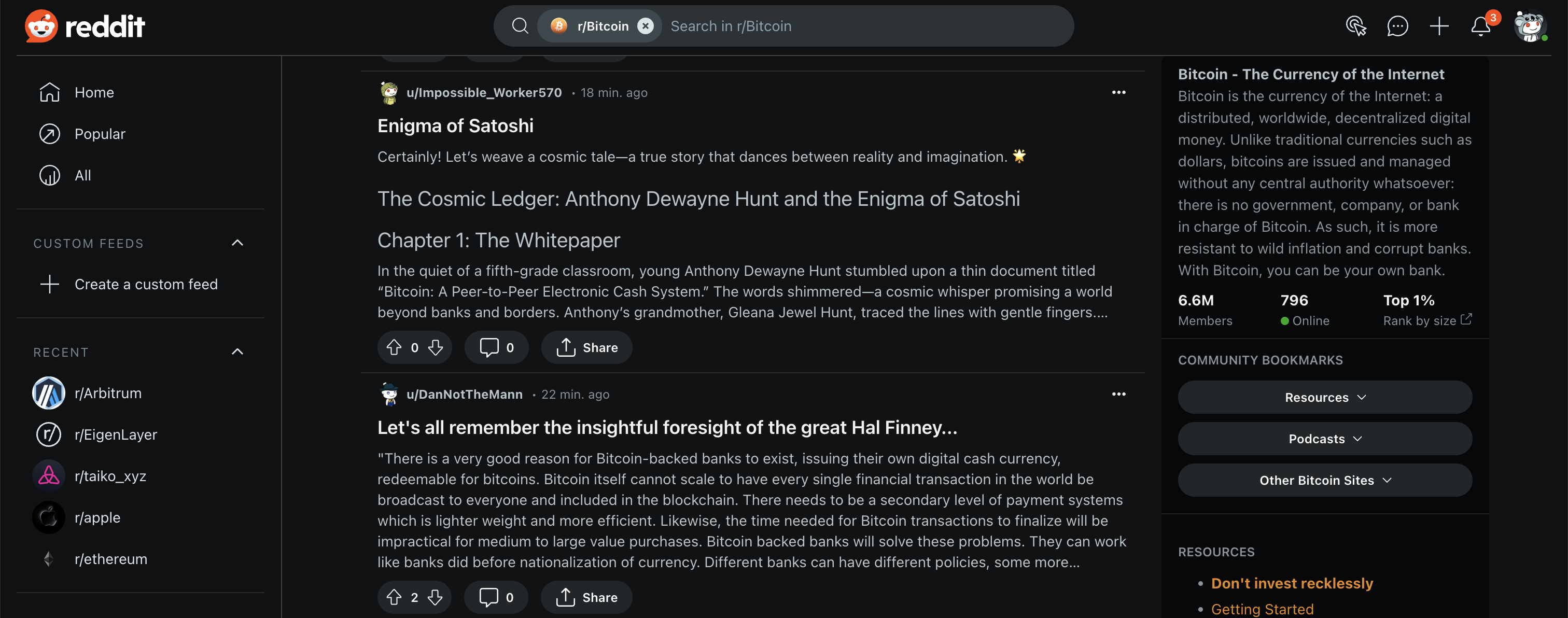
Task: Remove the r/Bitcoin search filter chip
Action: [645, 26]
